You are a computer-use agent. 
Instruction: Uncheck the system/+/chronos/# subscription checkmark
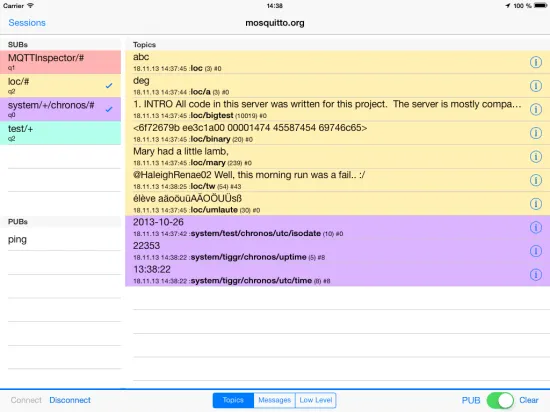click(x=109, y=109)
